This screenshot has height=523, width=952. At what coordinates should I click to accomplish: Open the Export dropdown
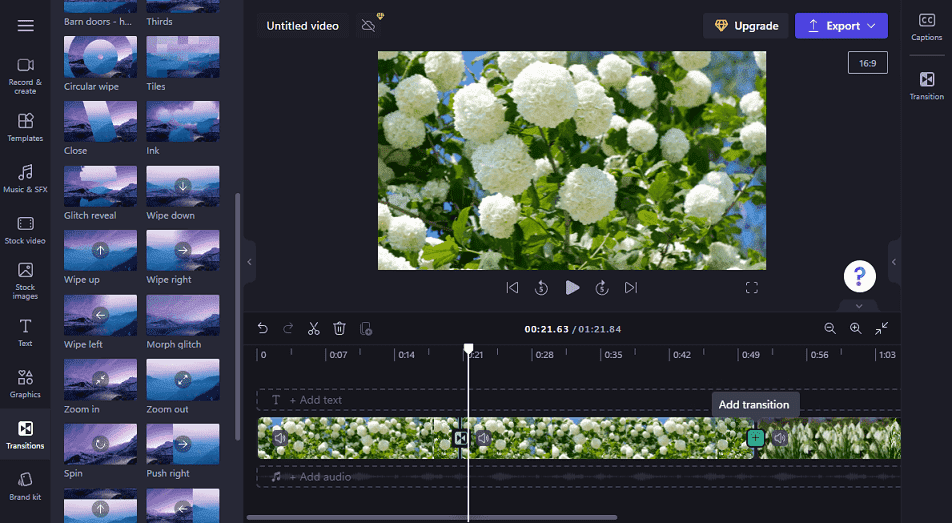point(841,26)
